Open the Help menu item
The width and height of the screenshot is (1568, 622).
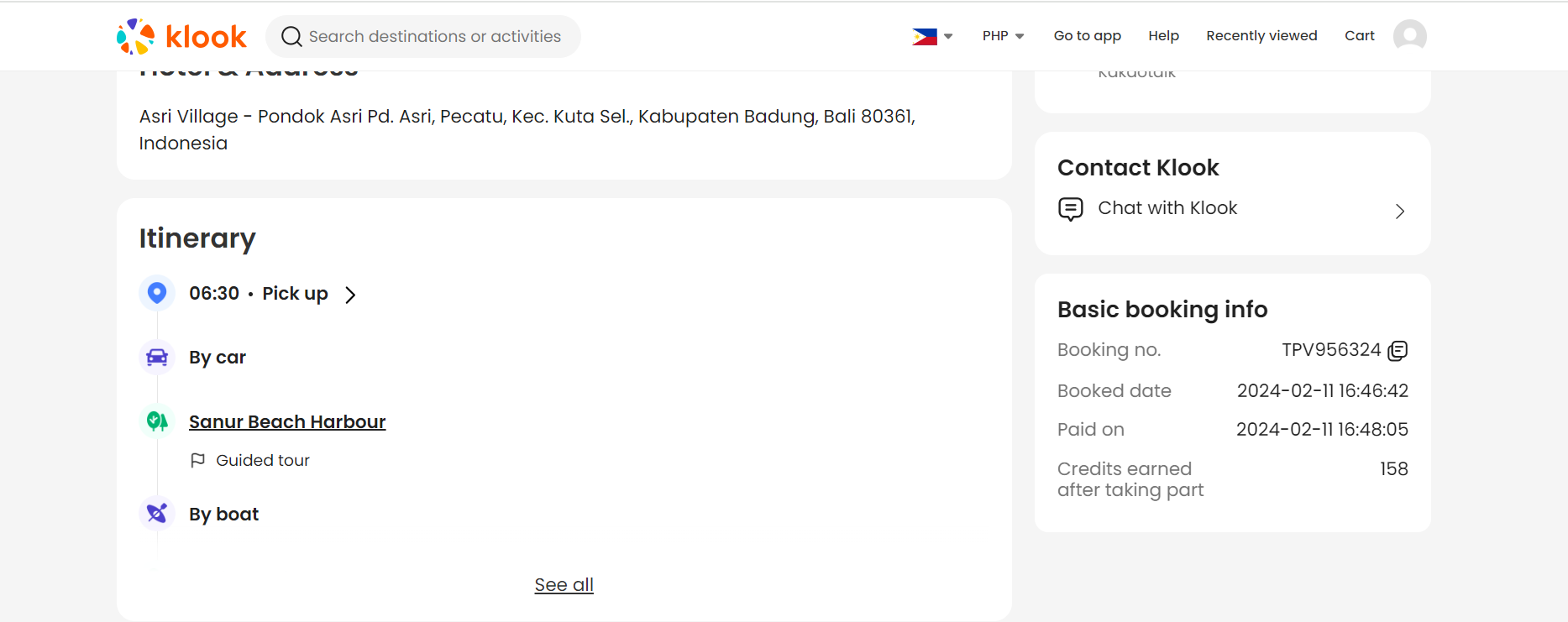1163,36
